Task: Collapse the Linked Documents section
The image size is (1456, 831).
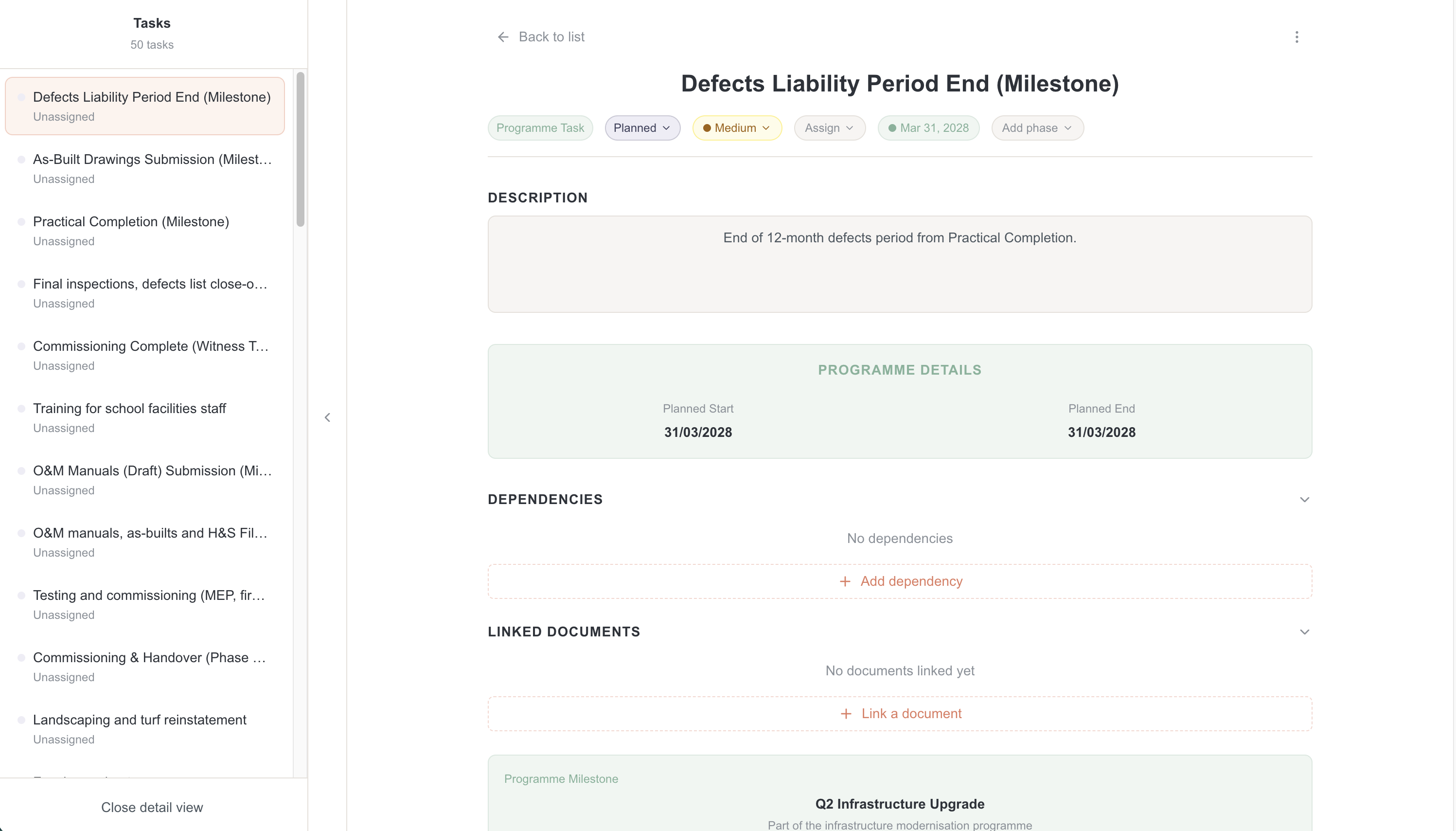Action: click(x=1304, y=632)
